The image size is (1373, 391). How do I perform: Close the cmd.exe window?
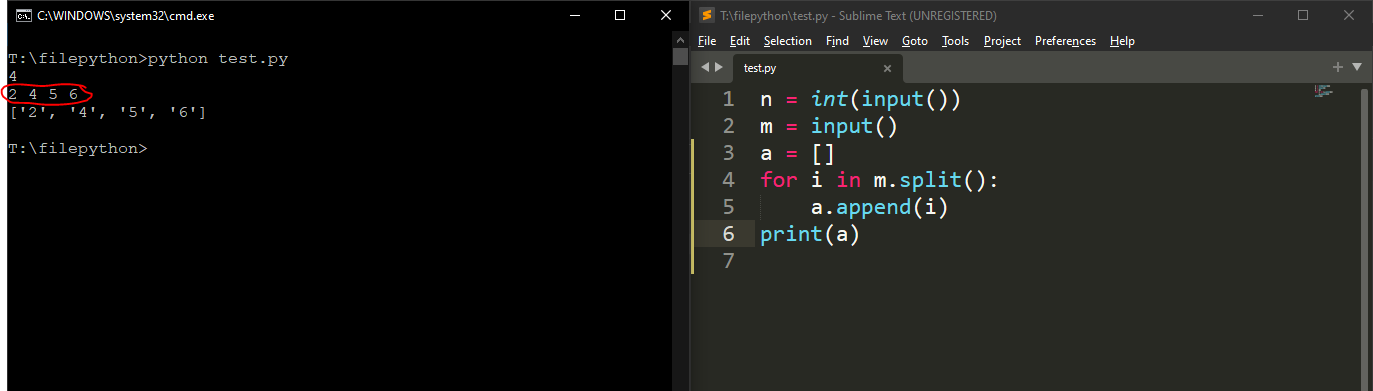click(666, 15)
